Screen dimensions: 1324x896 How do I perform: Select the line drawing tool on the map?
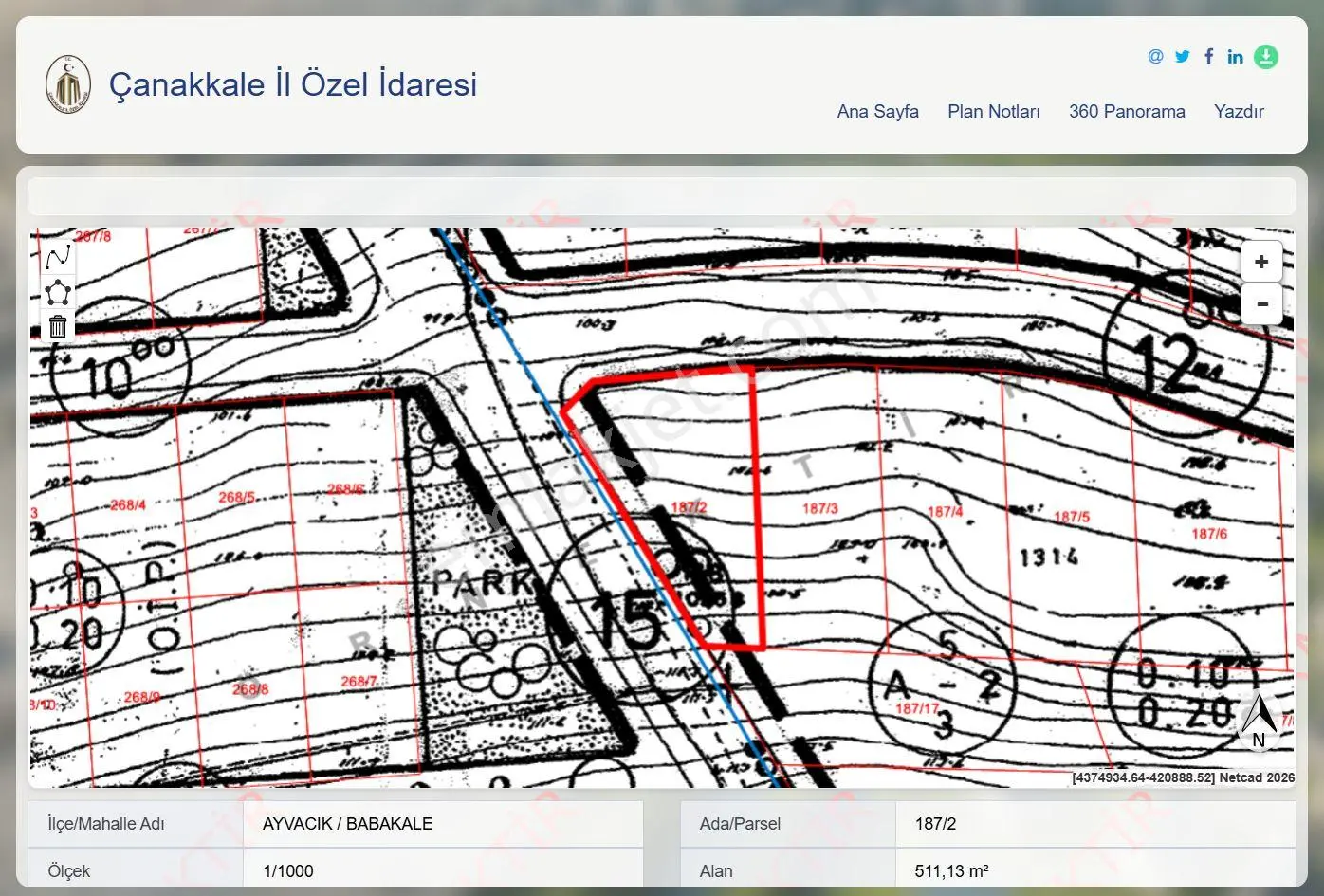(x=58, y=257)
